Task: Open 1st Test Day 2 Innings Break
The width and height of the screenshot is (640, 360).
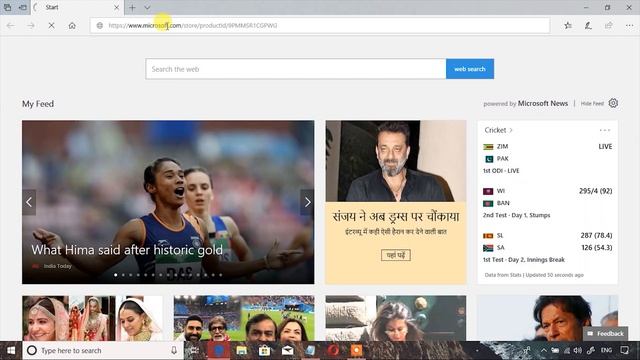Action: pos(524,260)
